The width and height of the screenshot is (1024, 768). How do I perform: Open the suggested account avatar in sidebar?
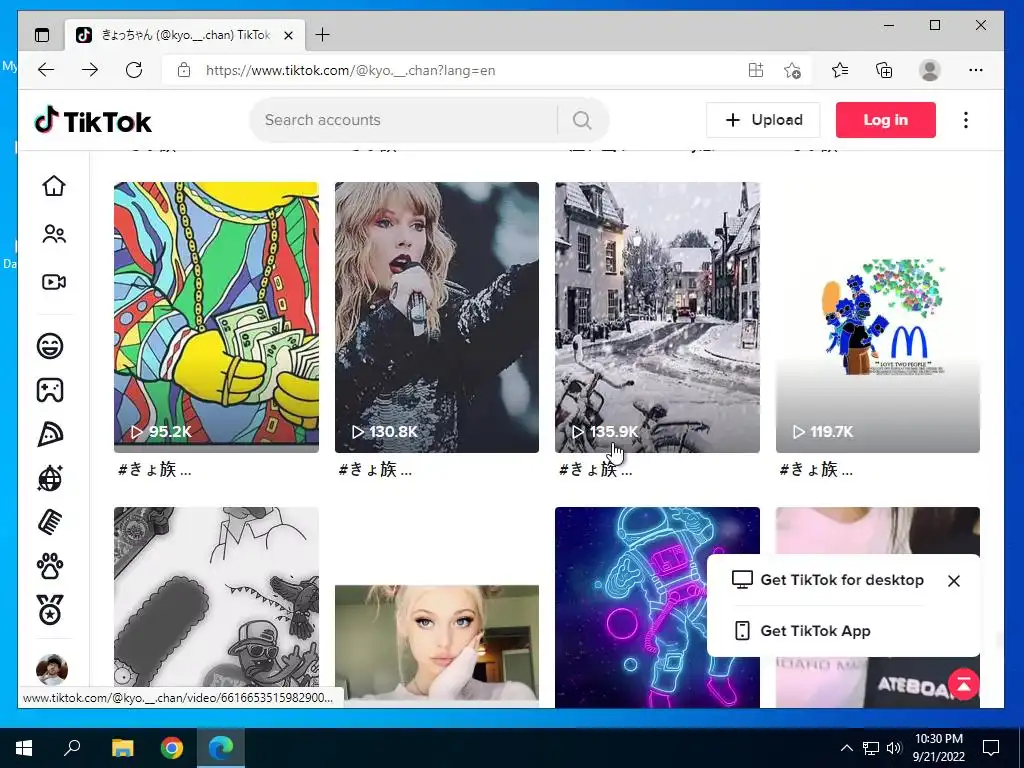click(52, 670)
